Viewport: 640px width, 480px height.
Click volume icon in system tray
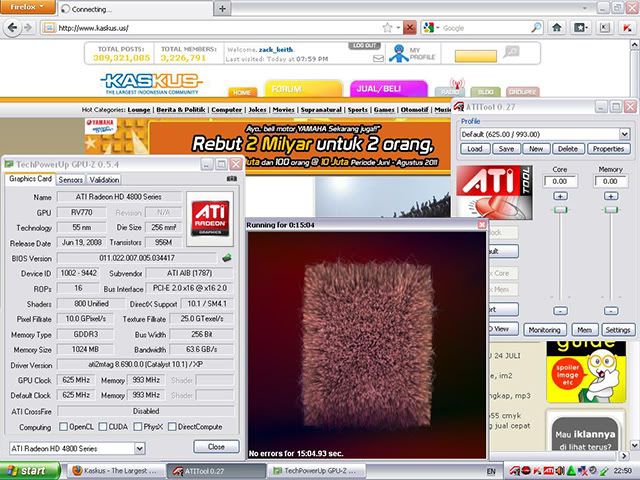click(559, 471)
